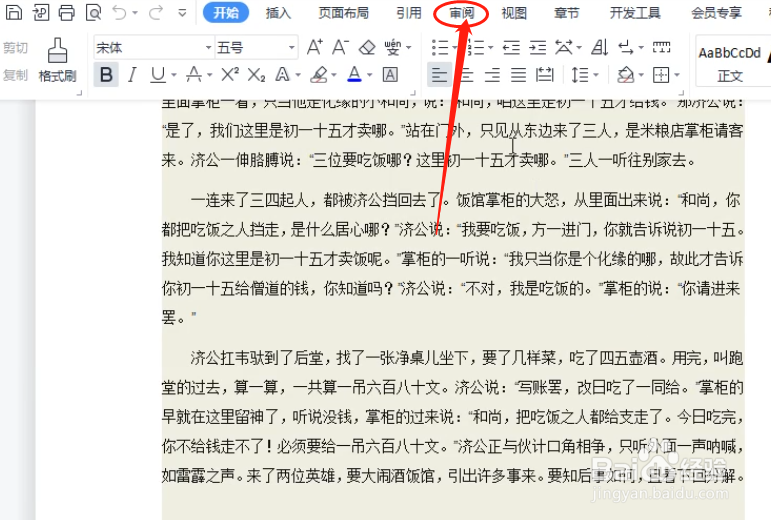
Task: Click the sort icon
Action: (x=599, y=48)
